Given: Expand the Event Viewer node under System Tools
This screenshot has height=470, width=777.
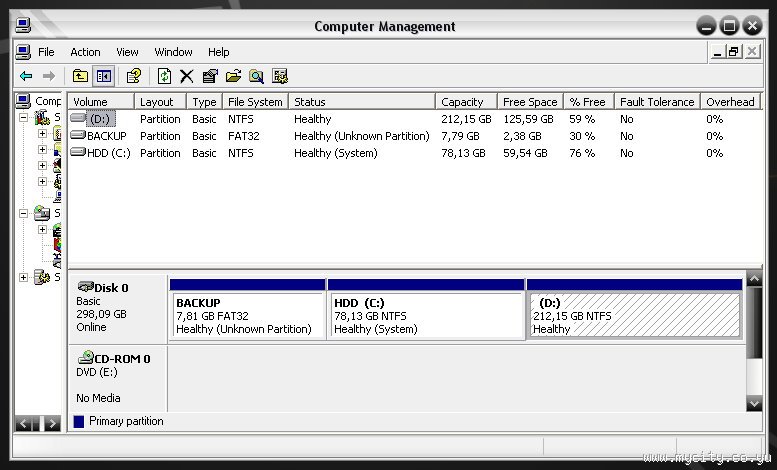Looking at the screenshot, I should click(43, 133).
